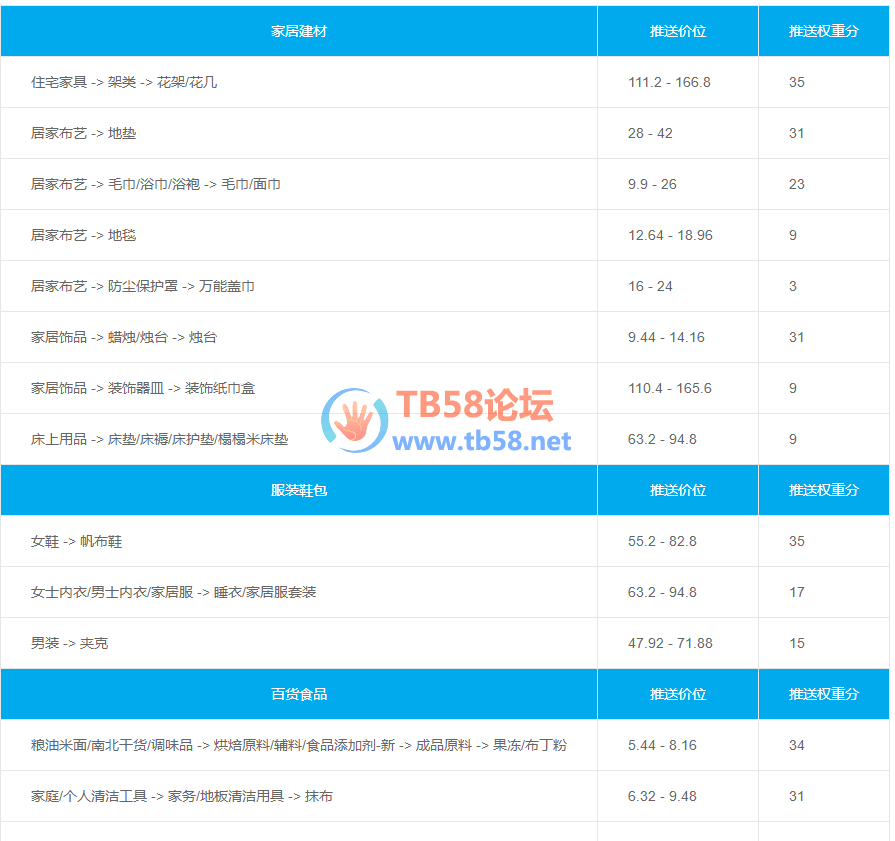The width and height of the screenshot is (895, 841).
Task: Click 推送权重分 header in 服装鞋包 section
Action: (823, 490)
